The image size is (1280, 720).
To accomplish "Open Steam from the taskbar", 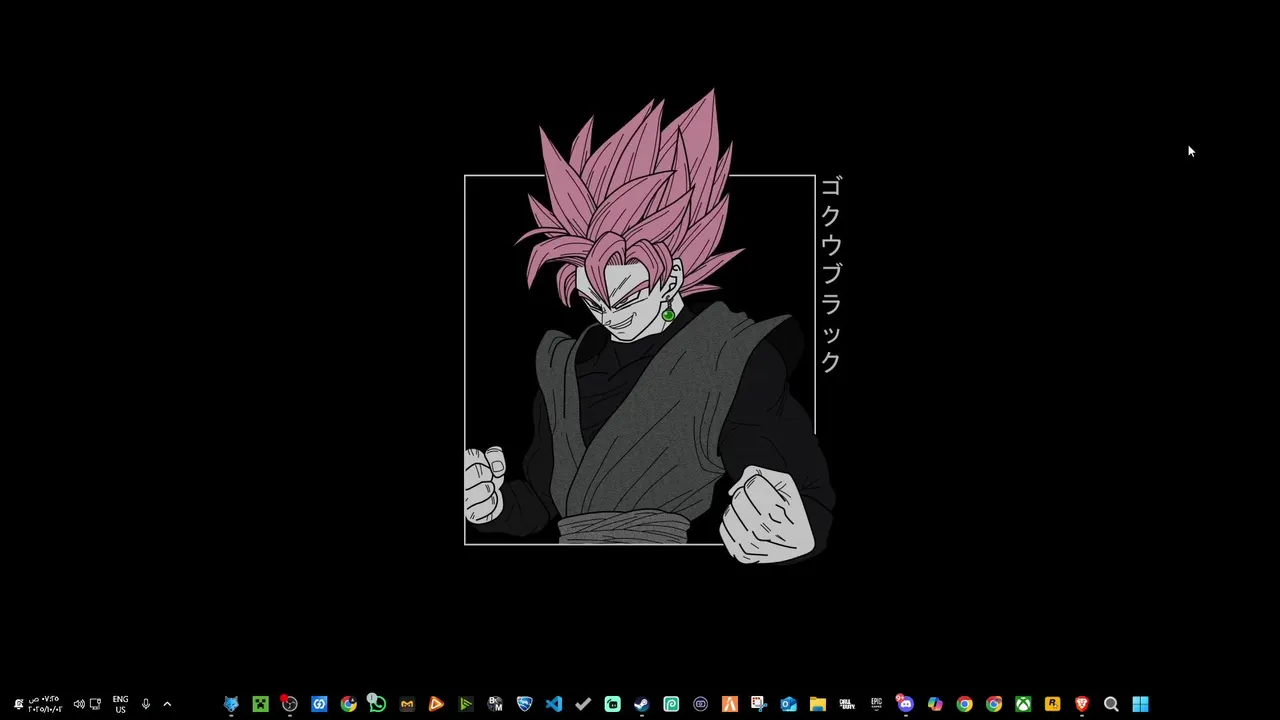I will (641, 704).
